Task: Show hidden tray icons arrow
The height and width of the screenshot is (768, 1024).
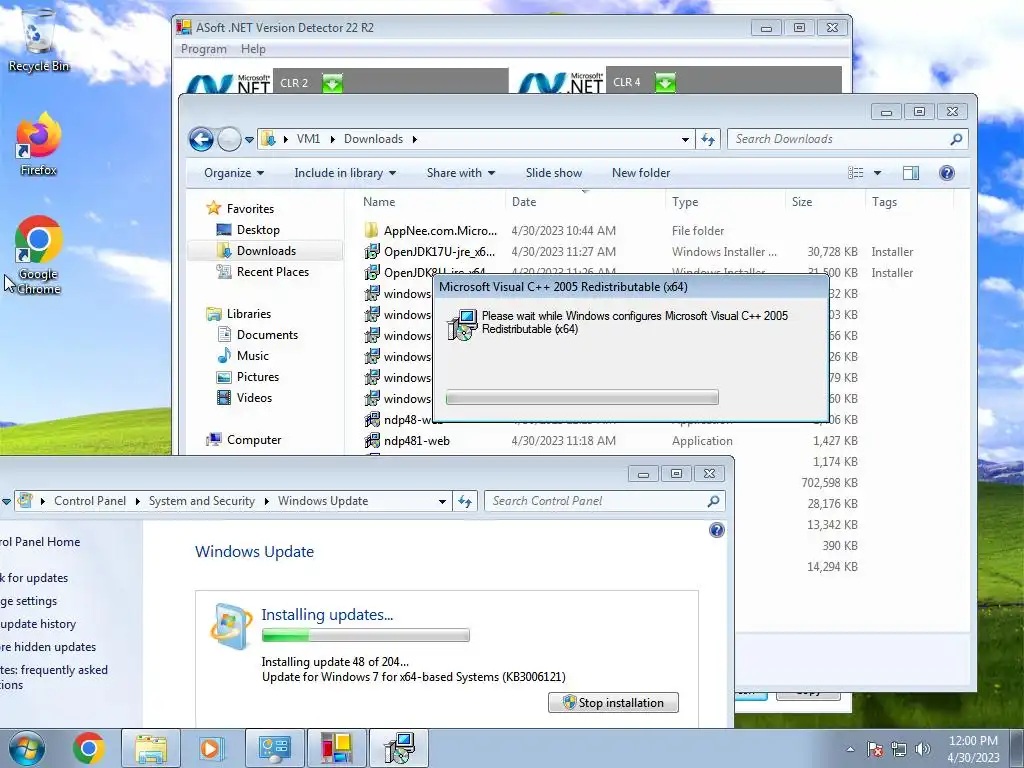Action: pos(850,749)
